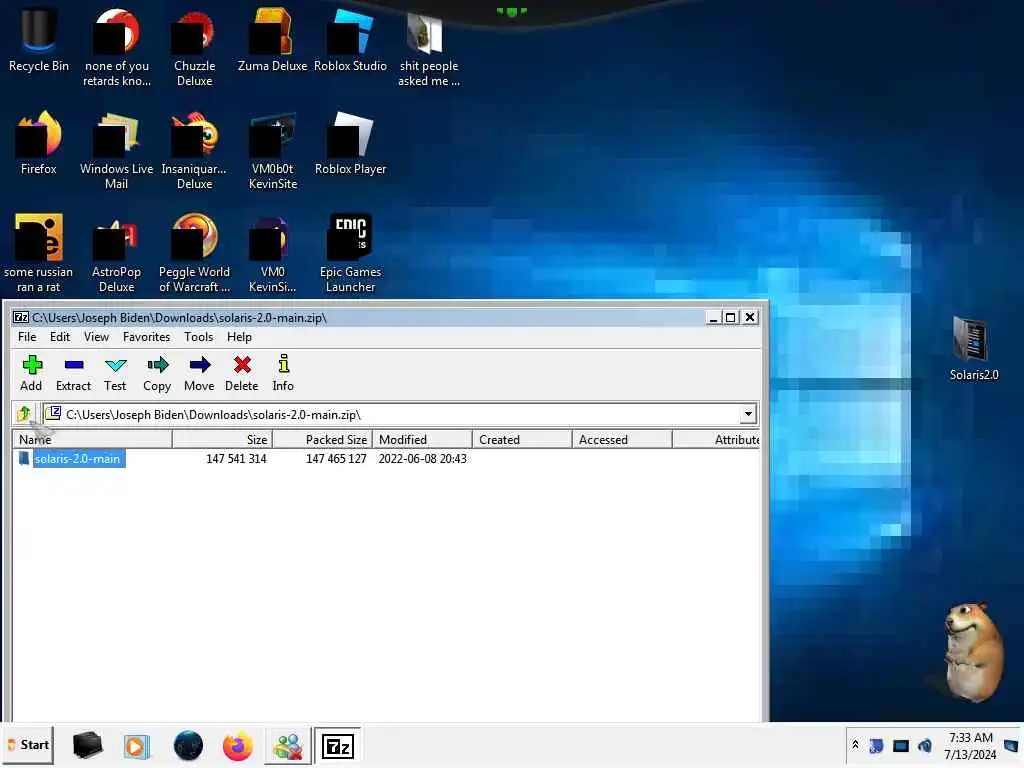Sort by the Accessed column header
Image resolution: width=1024 pixels, height=768 pixels.
pos(622,440)
